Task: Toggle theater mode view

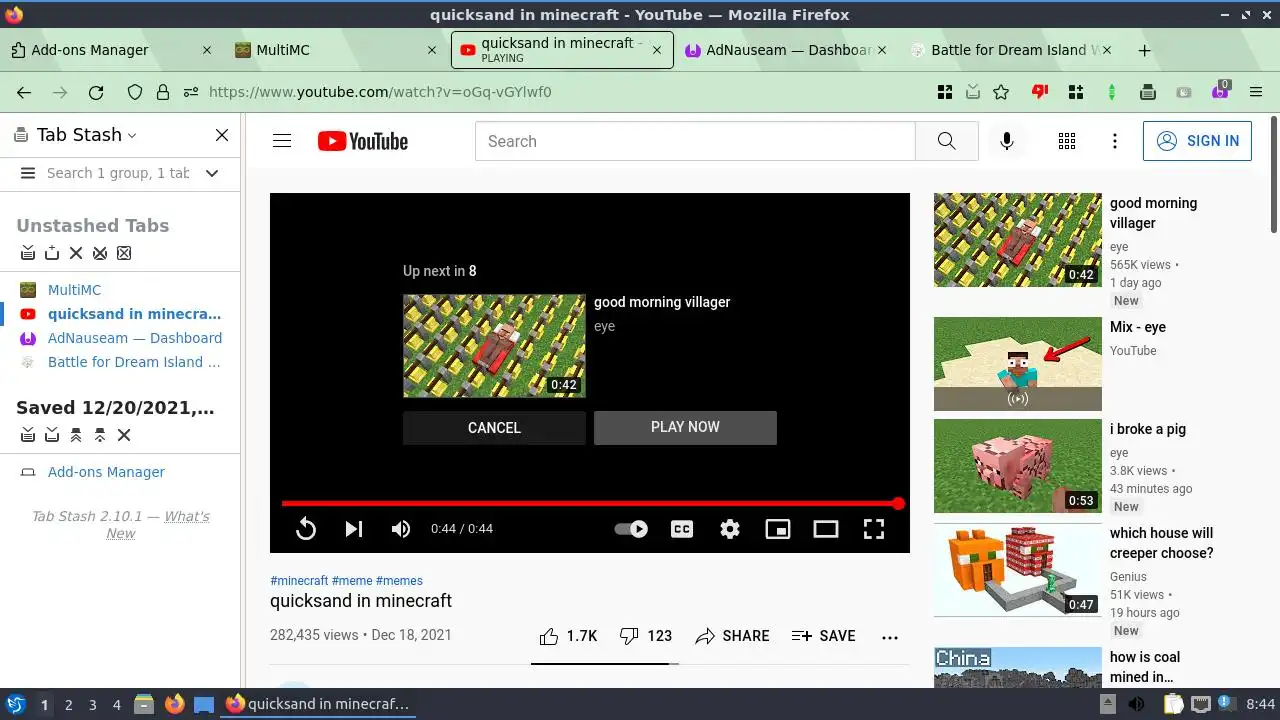Action: tap(826, 529)
